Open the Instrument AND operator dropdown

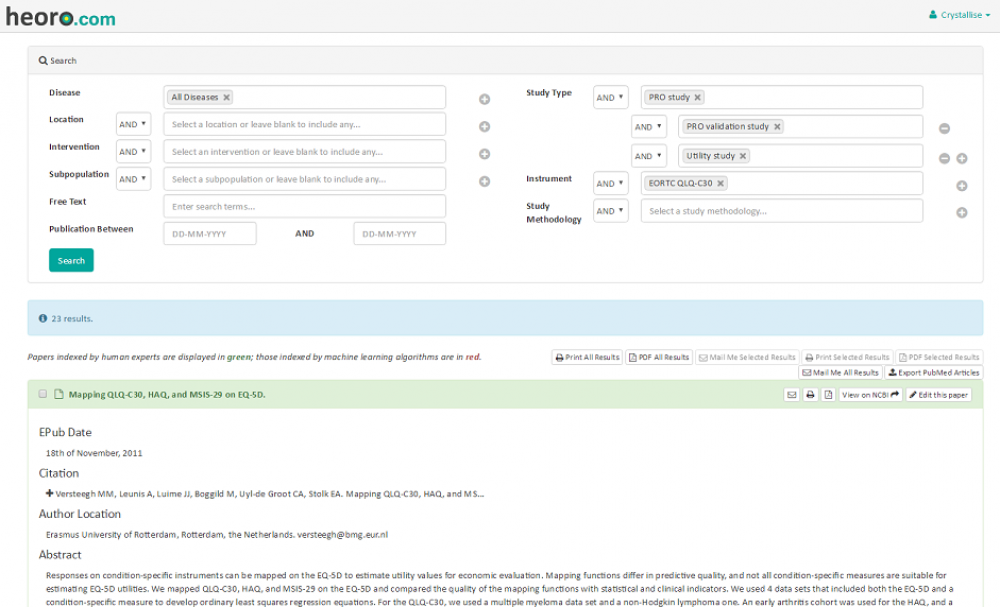[610, 184]
